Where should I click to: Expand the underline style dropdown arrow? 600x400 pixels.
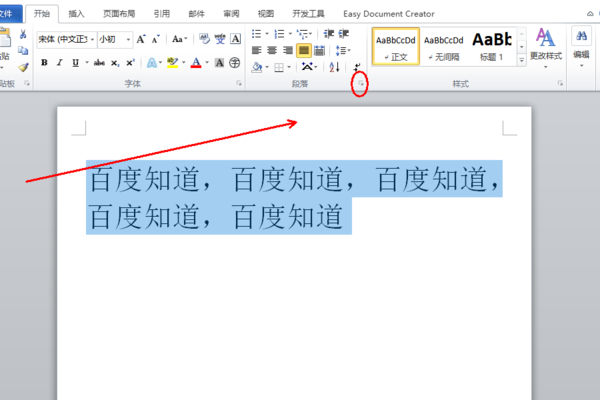click(87, 62)
